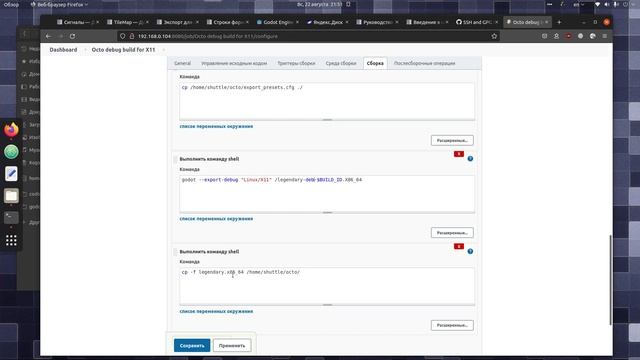
Task: Click Octo debug build for X11 breadcrumb
Action: point(123,50)
